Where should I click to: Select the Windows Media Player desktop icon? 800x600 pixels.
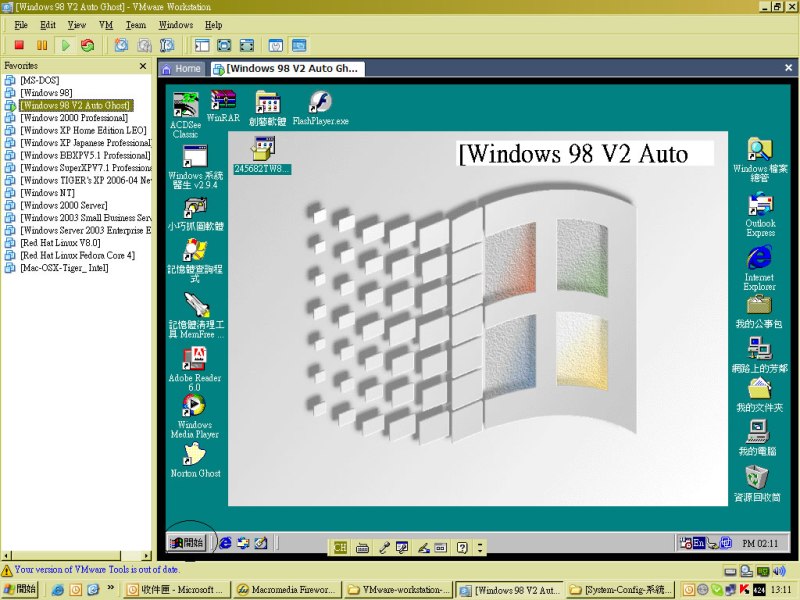coord(194,417)
